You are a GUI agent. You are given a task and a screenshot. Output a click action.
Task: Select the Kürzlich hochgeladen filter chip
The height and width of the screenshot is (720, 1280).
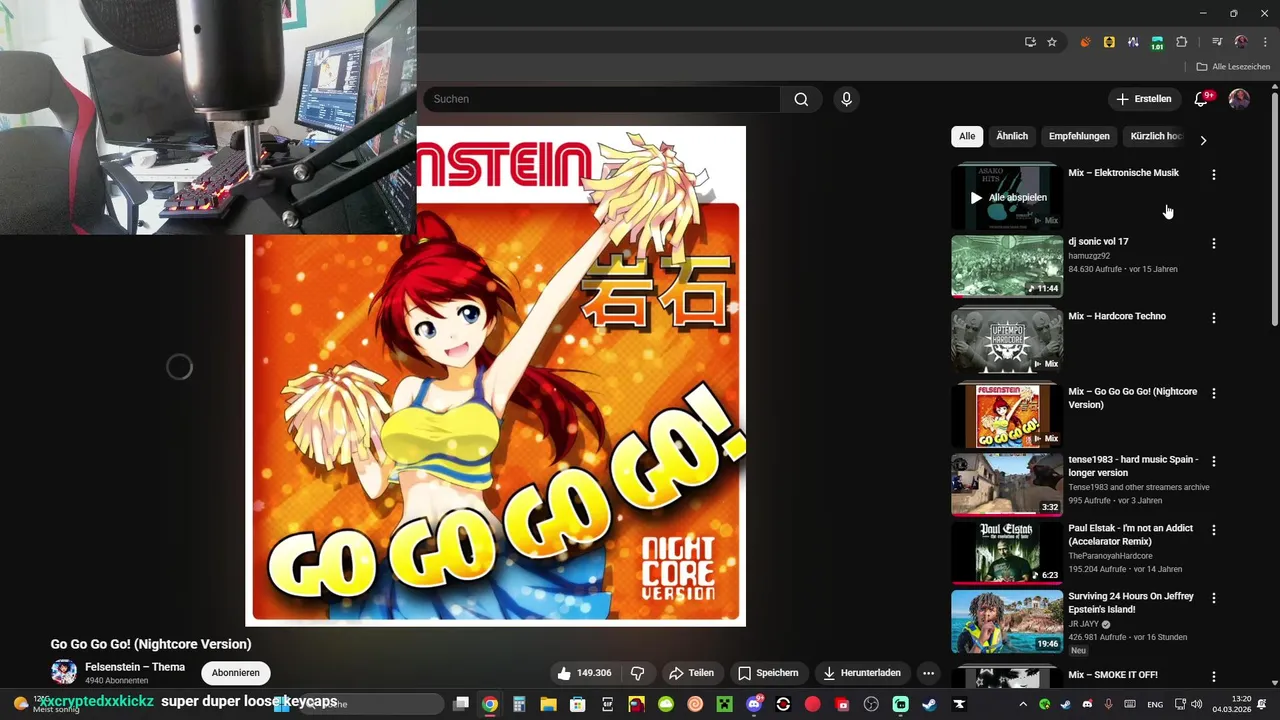coord(1156,136)
